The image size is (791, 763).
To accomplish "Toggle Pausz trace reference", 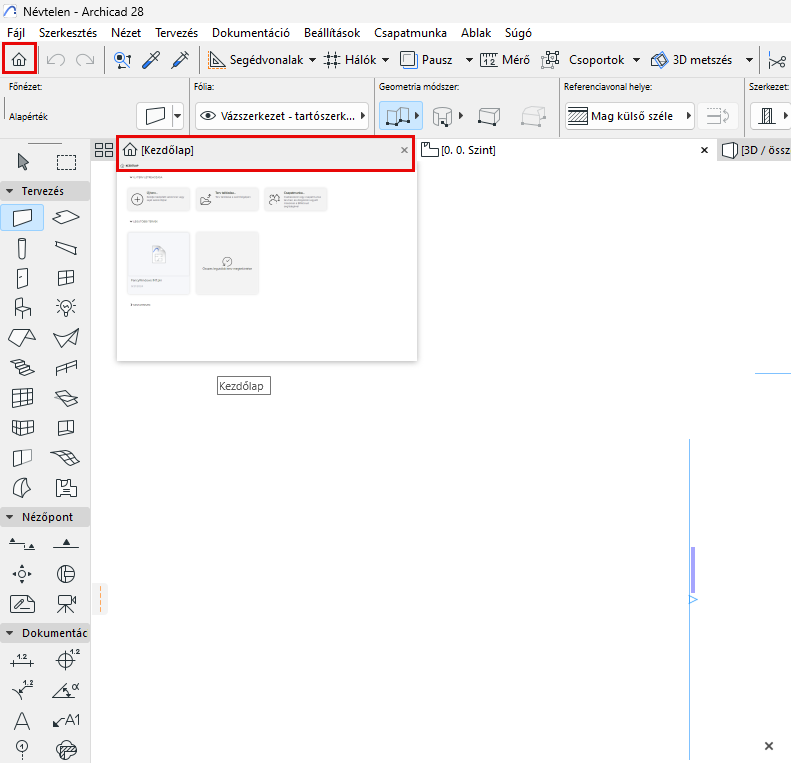I will point(426,60).
